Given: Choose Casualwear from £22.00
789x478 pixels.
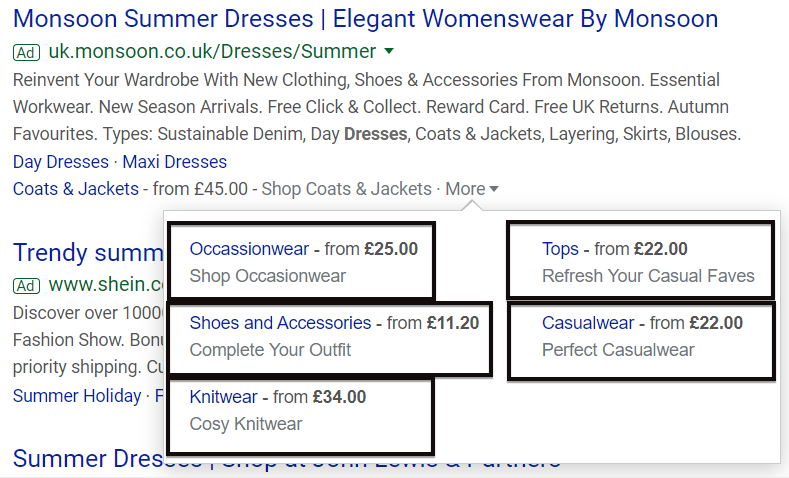Looking at the screenshot, I should (x=588, y=322).
